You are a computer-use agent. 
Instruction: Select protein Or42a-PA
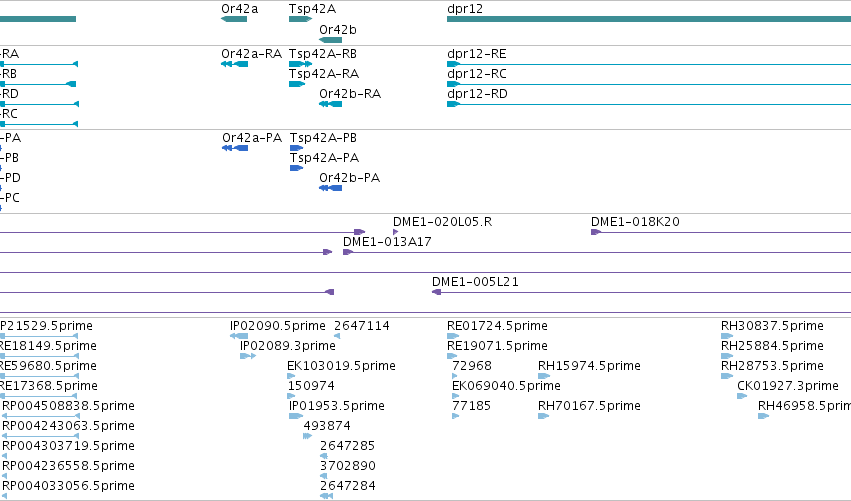(x=235, y=148)
